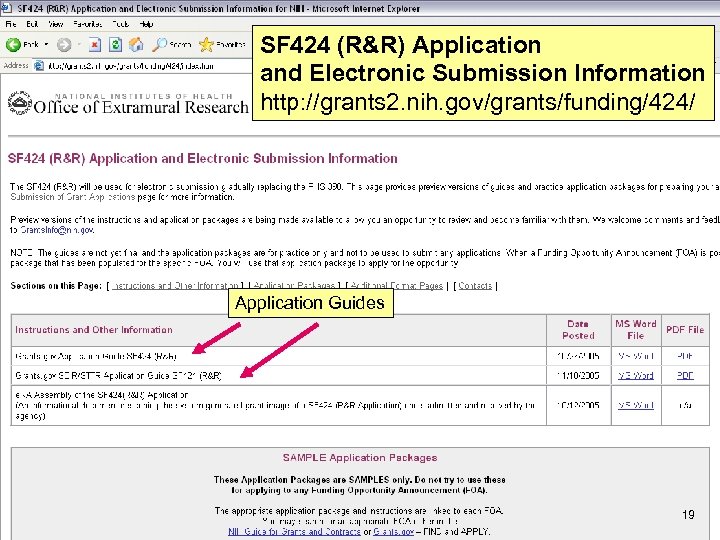Open the Help menu
This screenshot has width=720, height=540.
pos(146,24)
